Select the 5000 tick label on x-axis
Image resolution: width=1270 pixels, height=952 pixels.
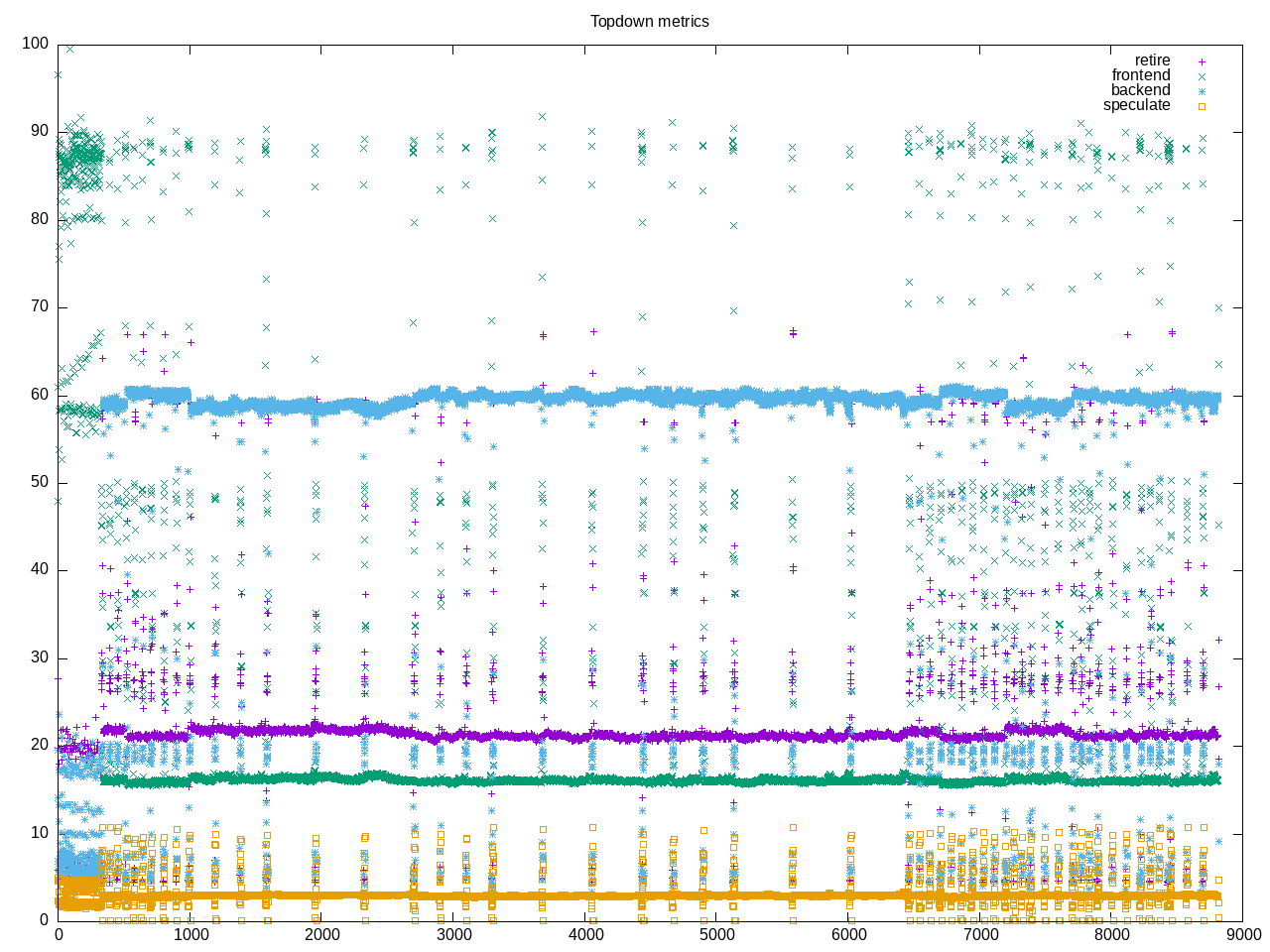[x=717, y=934]
